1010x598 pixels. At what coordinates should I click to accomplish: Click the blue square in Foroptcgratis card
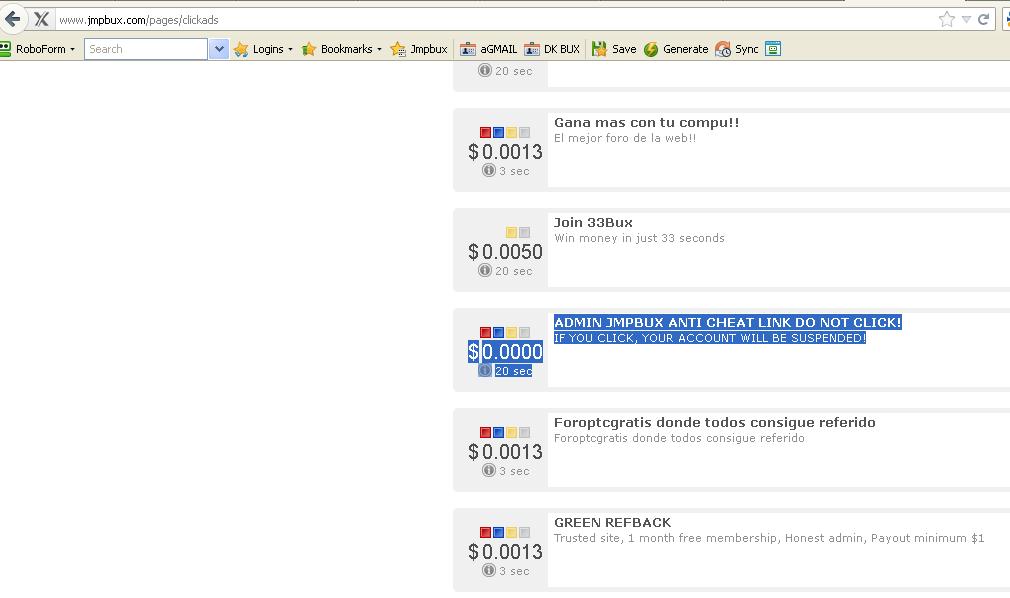[x=499, y=432]
